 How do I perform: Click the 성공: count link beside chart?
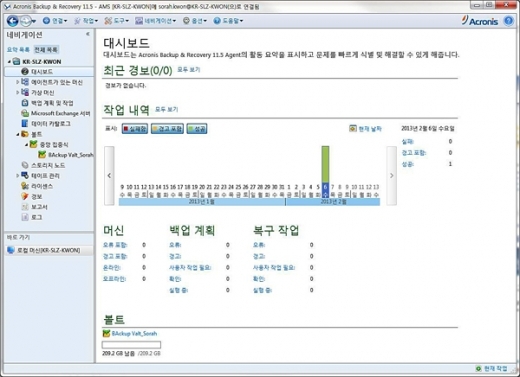[x=407, y=164]
